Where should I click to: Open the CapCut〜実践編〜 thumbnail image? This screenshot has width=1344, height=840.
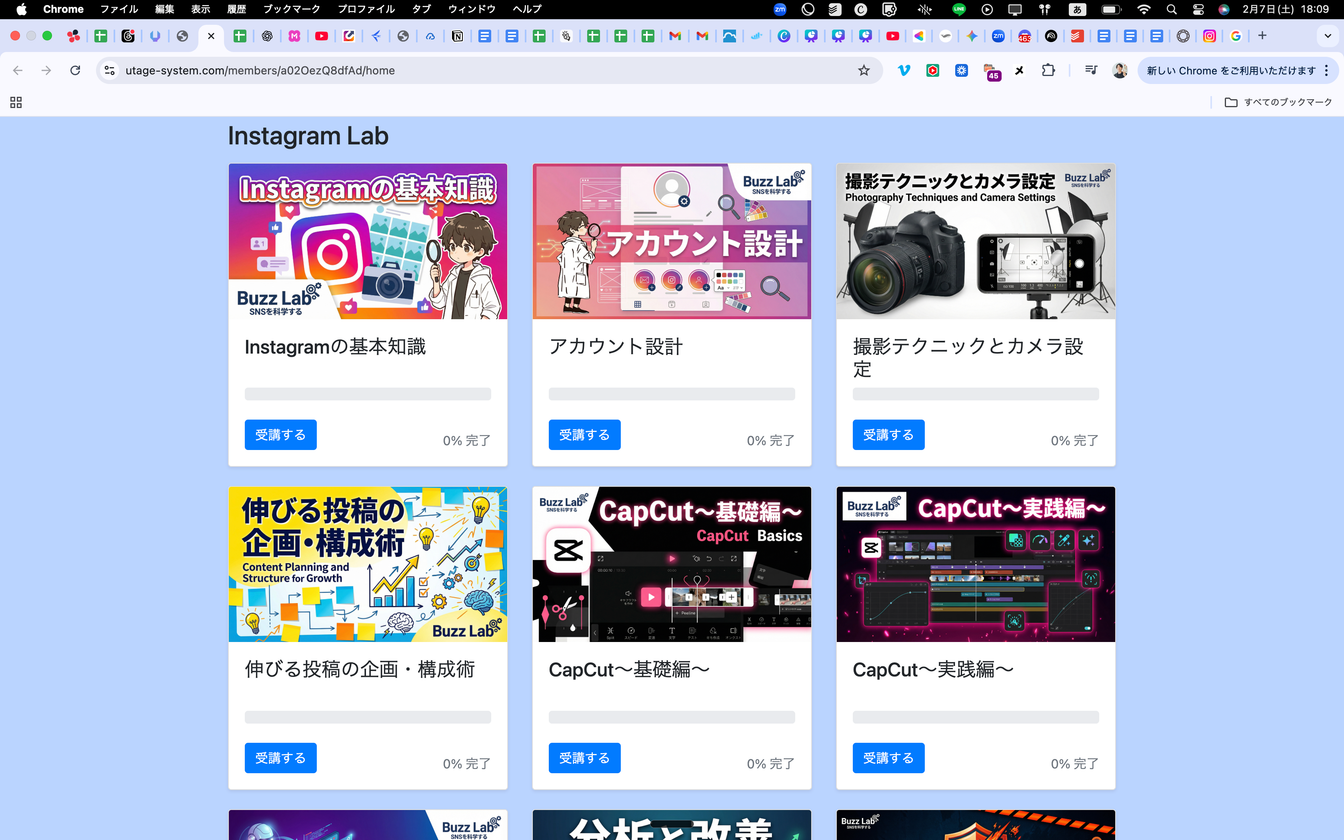click(976, 564)
